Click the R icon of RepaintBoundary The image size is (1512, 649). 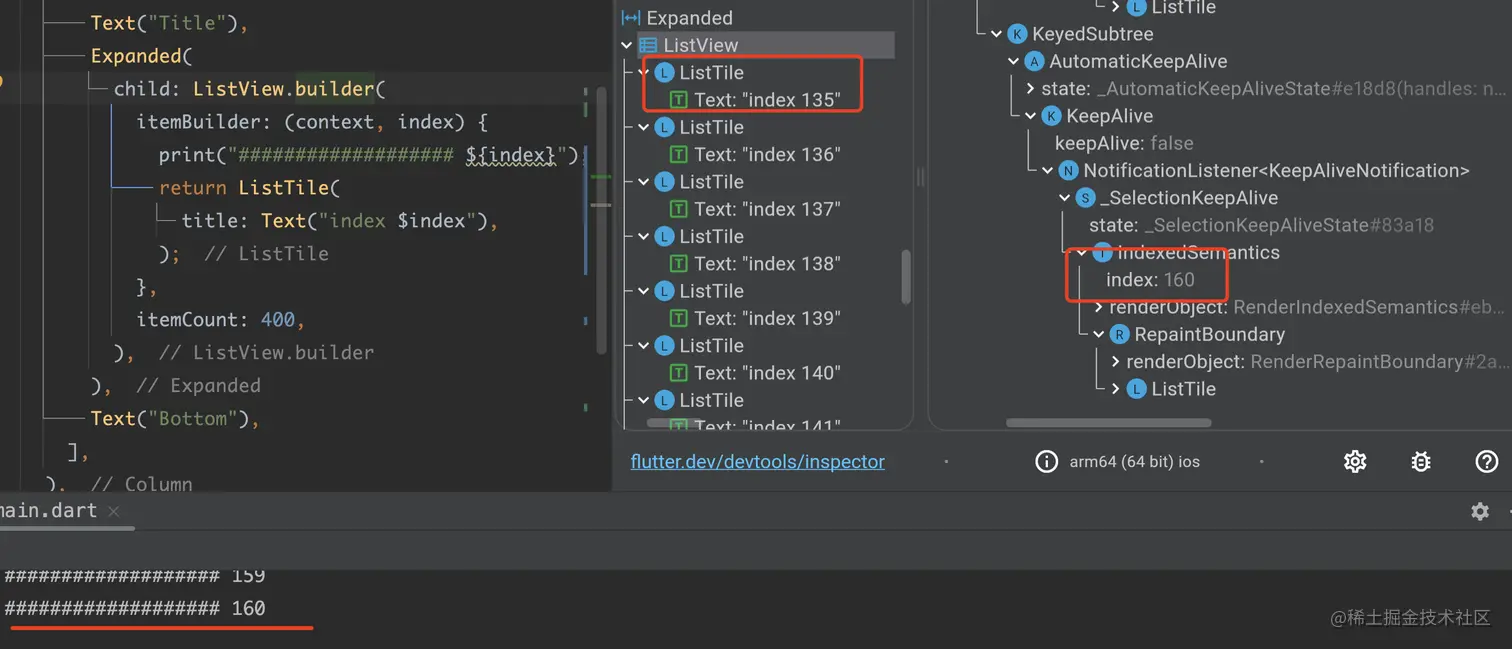coord(1120,334)
